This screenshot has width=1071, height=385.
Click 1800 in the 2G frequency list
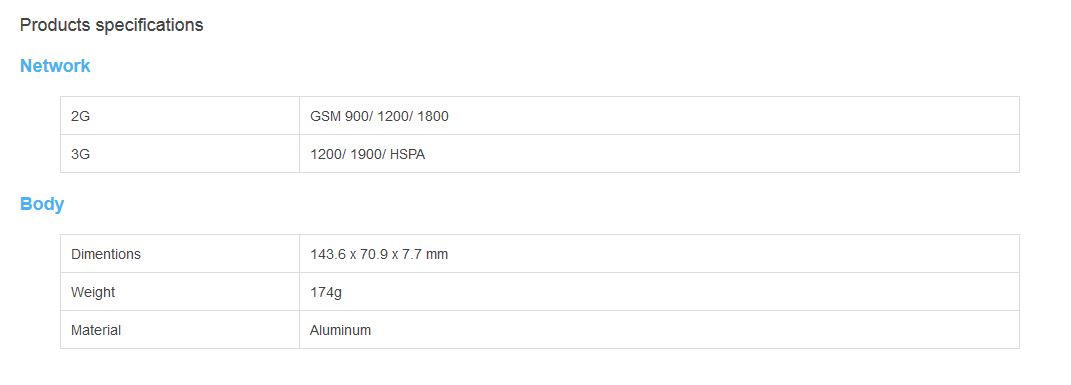coord(432,116)
